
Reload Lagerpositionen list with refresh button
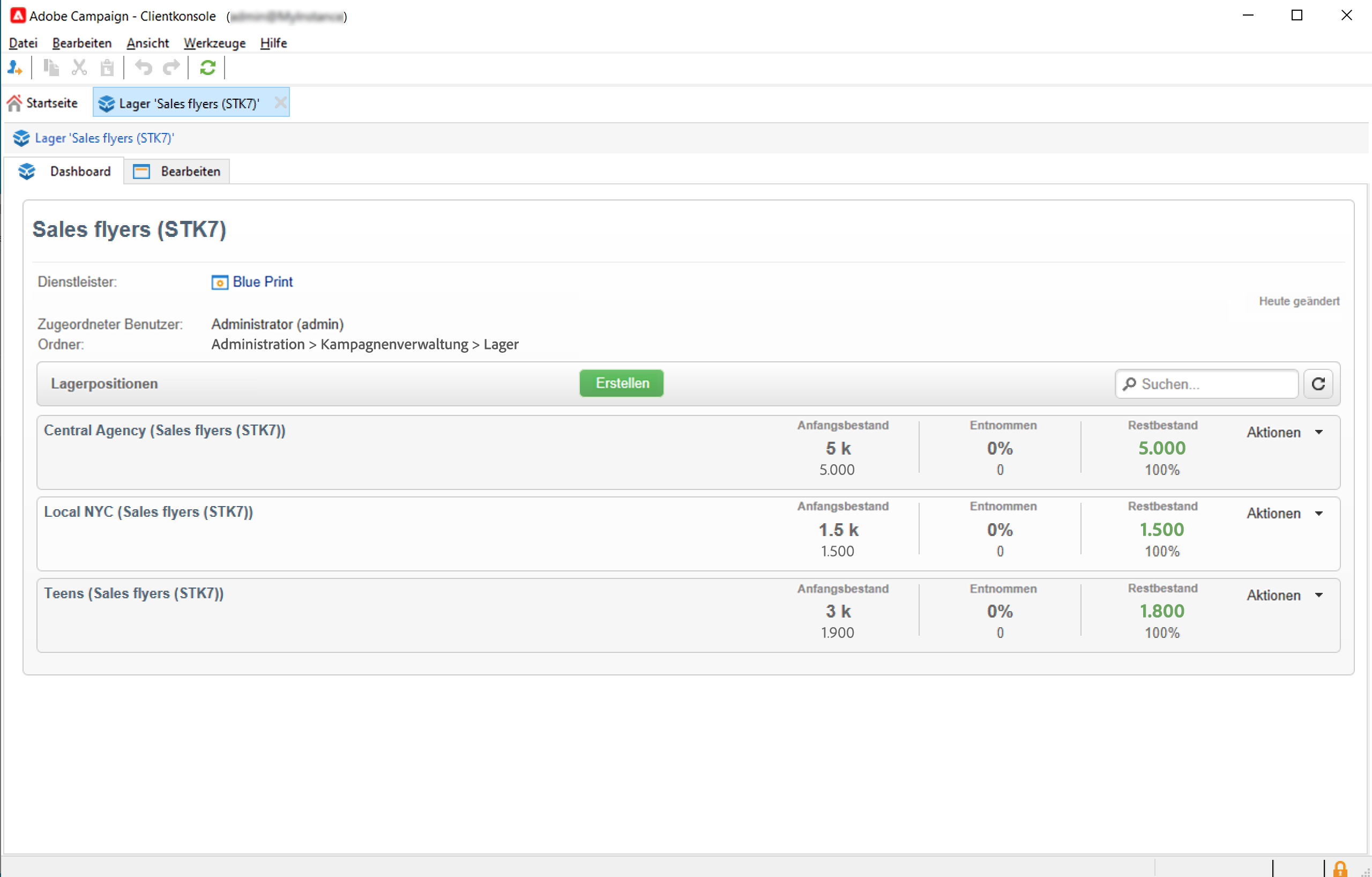(1318, 384)
